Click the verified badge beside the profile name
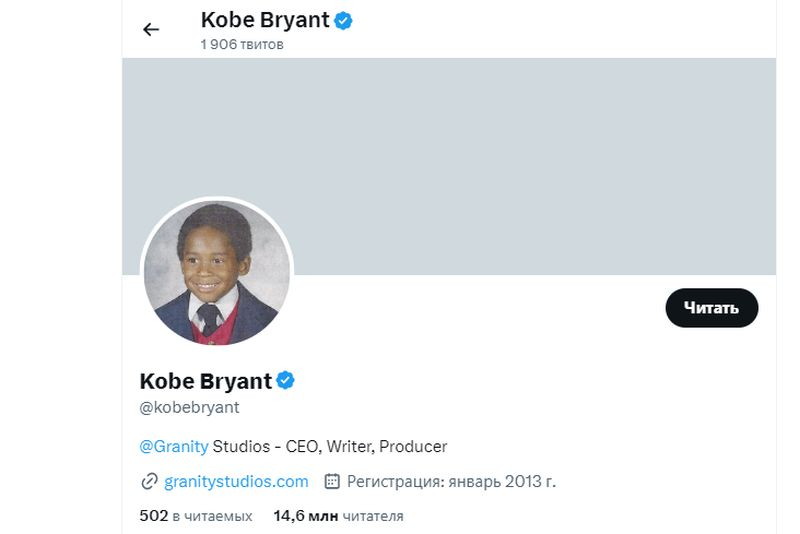800x534 pixels. 286,380
